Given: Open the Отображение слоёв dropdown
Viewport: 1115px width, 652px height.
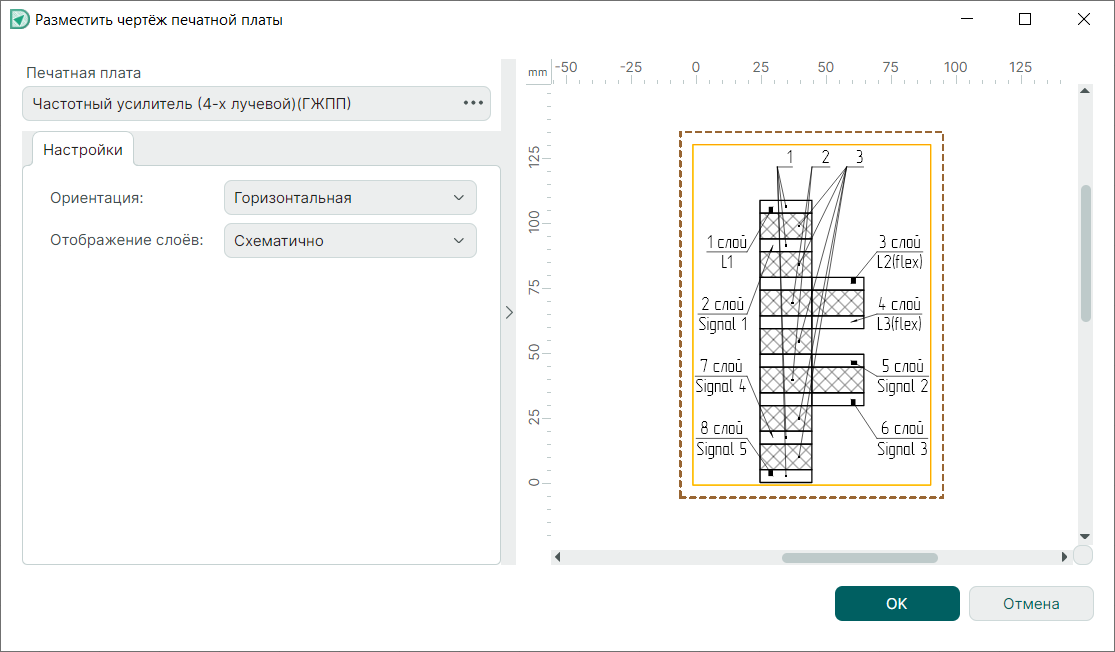Looking at the screenshot, I should click(x=350, y=241).
